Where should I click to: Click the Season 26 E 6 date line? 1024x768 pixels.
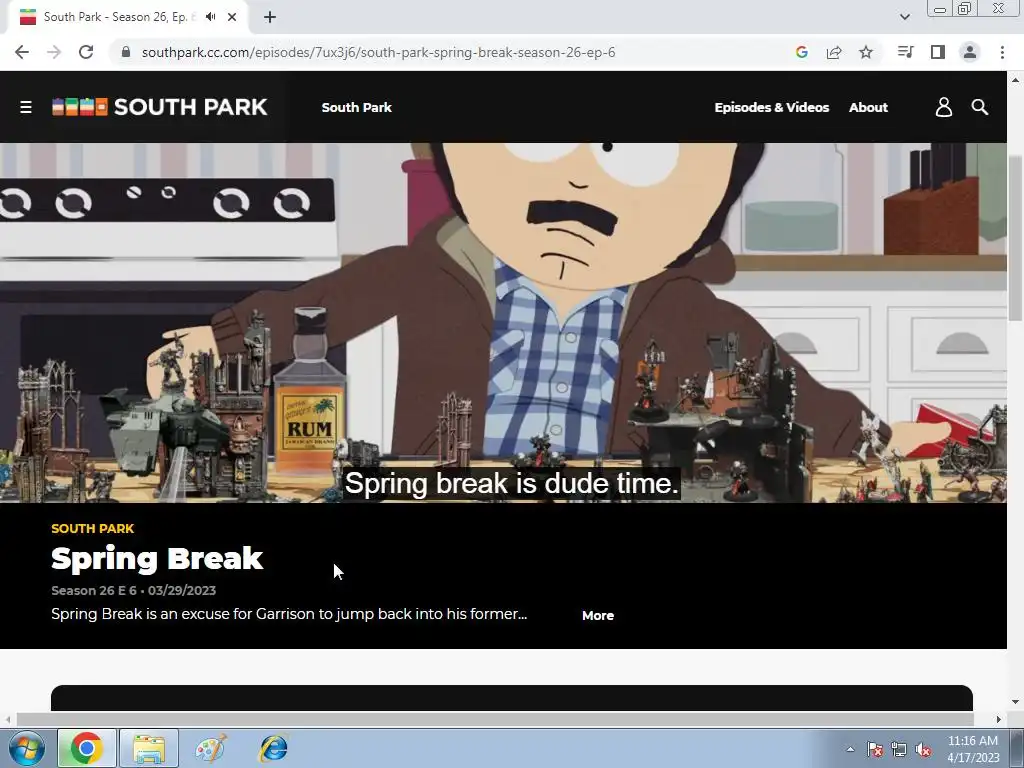tap(134, 590)
